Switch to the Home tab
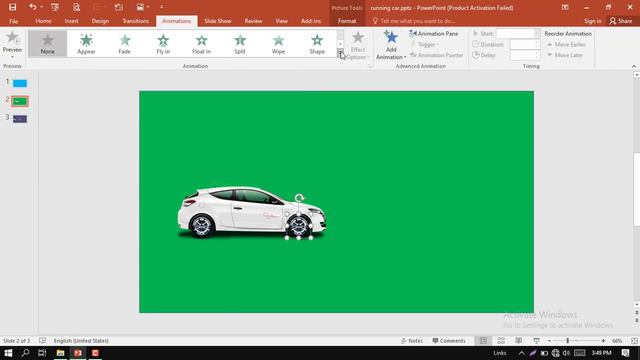This screenshot has width=640, height=360. pos(43,21)
